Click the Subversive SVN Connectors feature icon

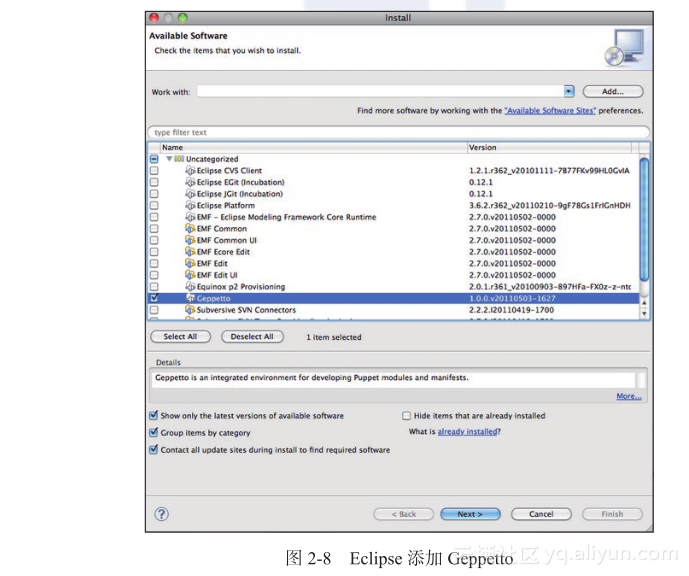click(190, 310)
